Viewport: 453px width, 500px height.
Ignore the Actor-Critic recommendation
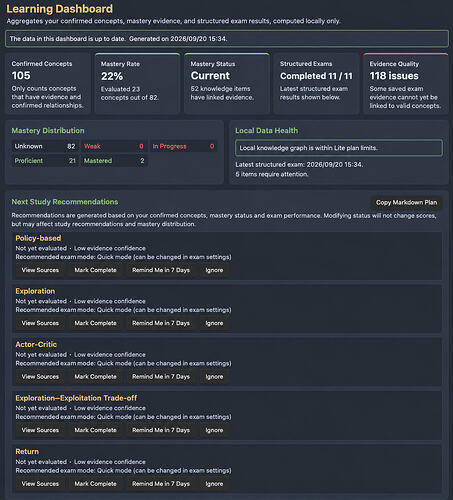click(214, 376)
